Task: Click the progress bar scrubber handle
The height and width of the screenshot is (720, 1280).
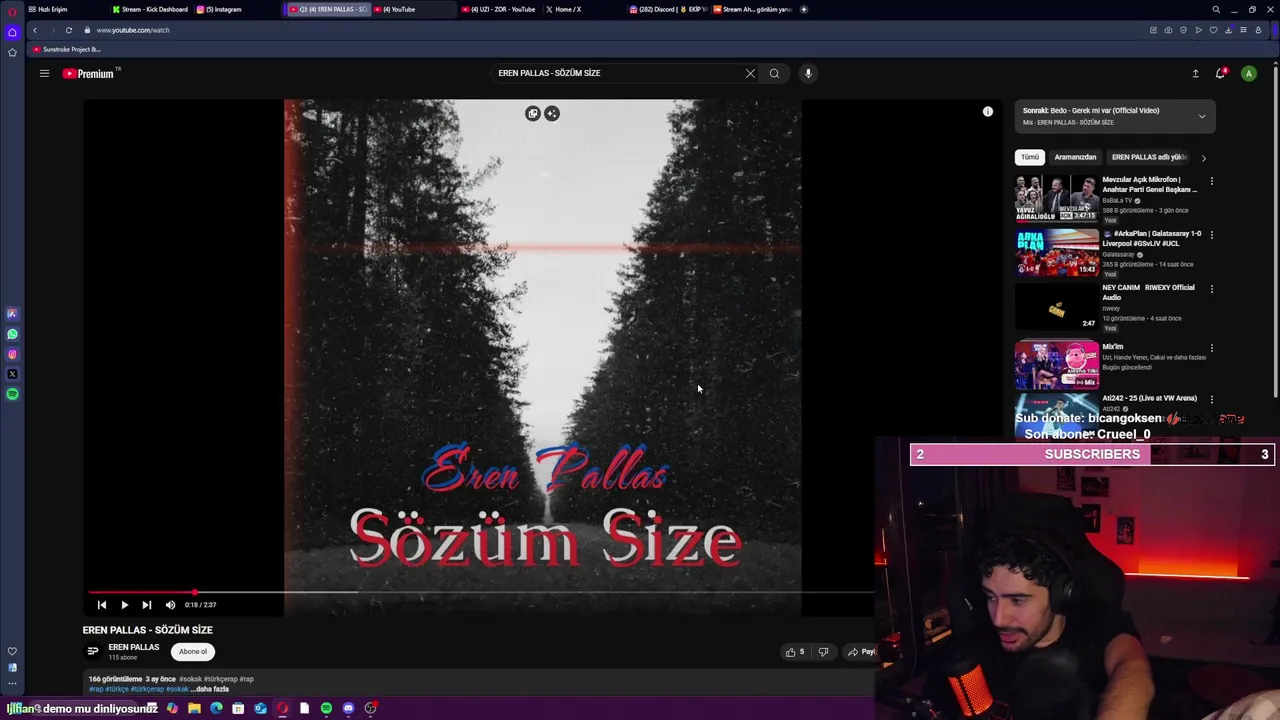Action: [195, 592]
